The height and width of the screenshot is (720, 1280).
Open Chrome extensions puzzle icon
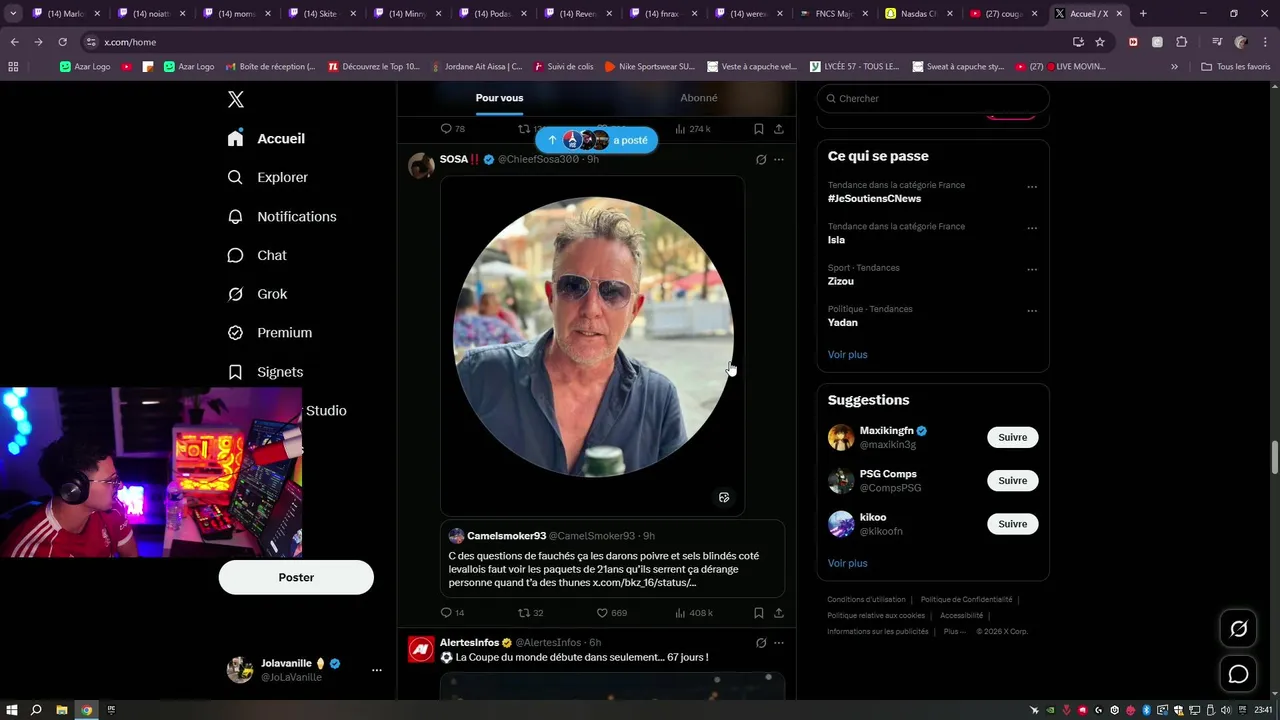pos(1181,42)
